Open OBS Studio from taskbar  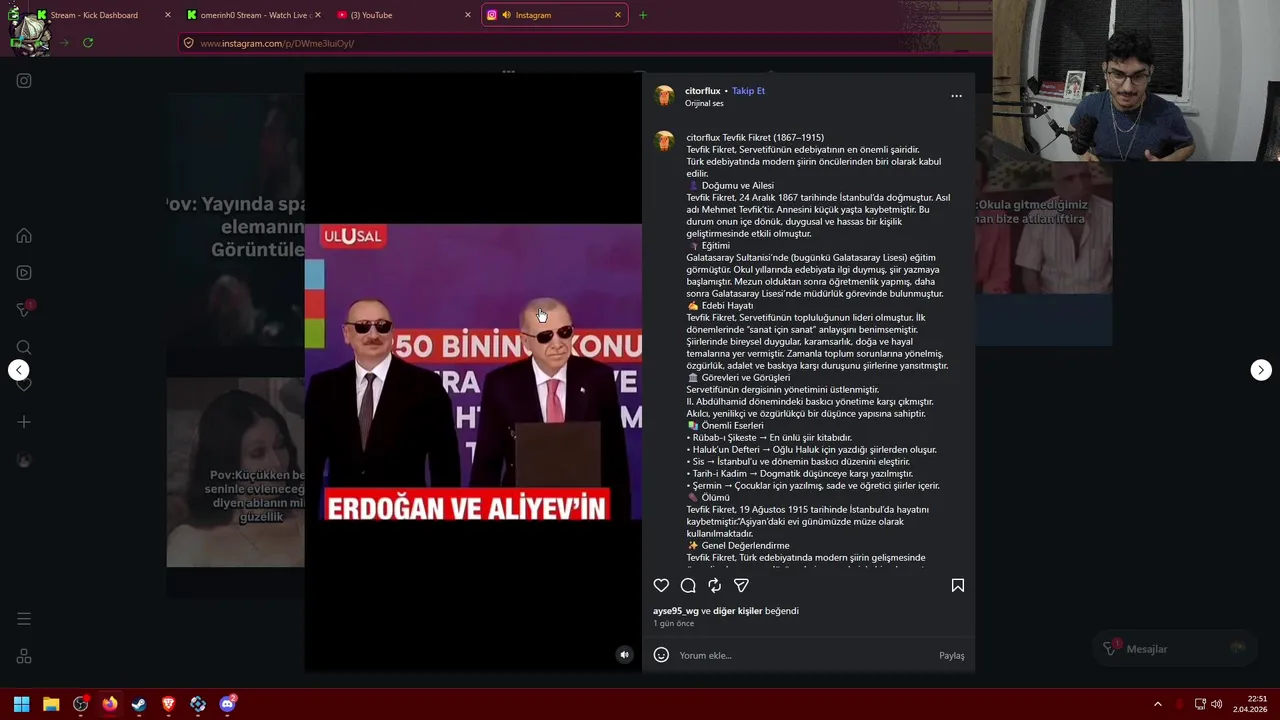(x=80, y=704)
